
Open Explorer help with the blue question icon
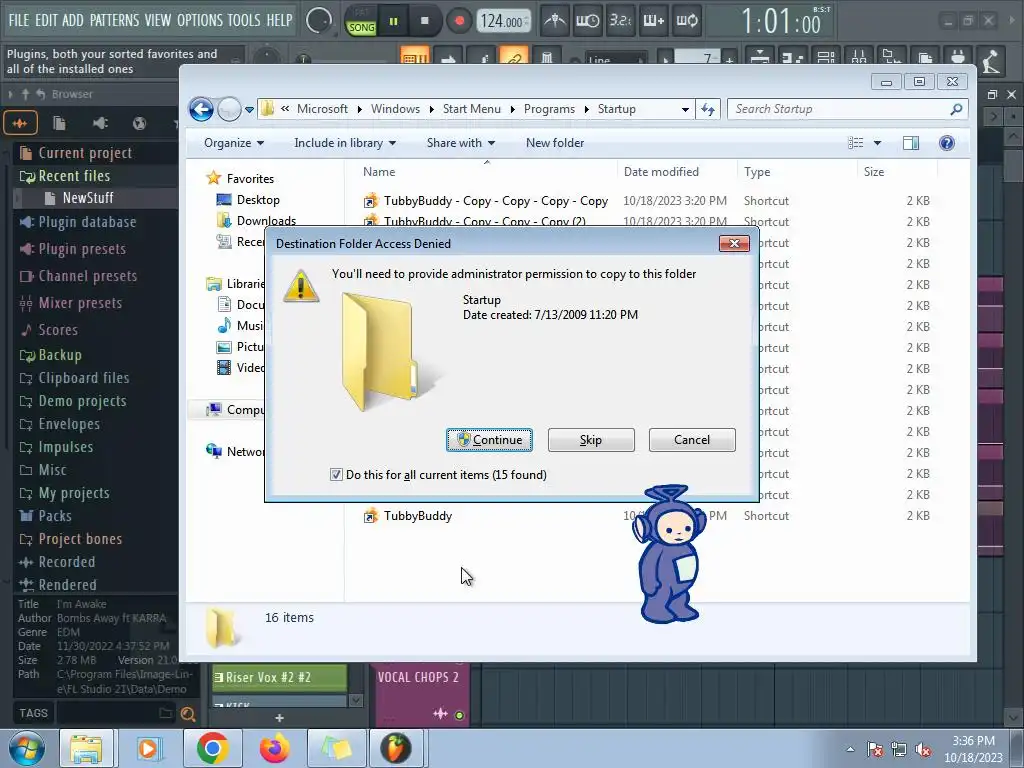(946, 143)
